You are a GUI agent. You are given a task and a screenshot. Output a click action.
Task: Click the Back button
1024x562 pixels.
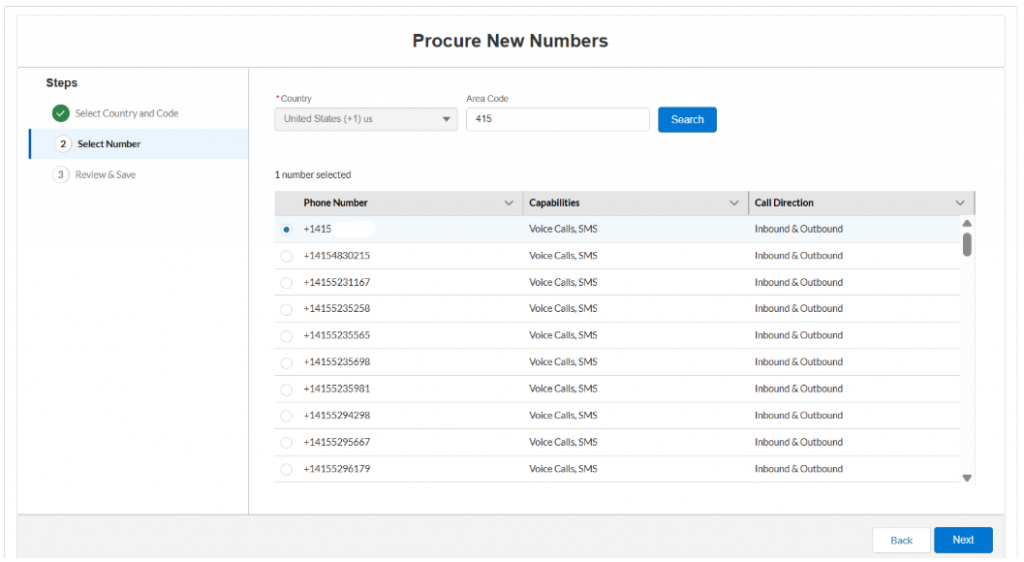click(x=901, y=540)
